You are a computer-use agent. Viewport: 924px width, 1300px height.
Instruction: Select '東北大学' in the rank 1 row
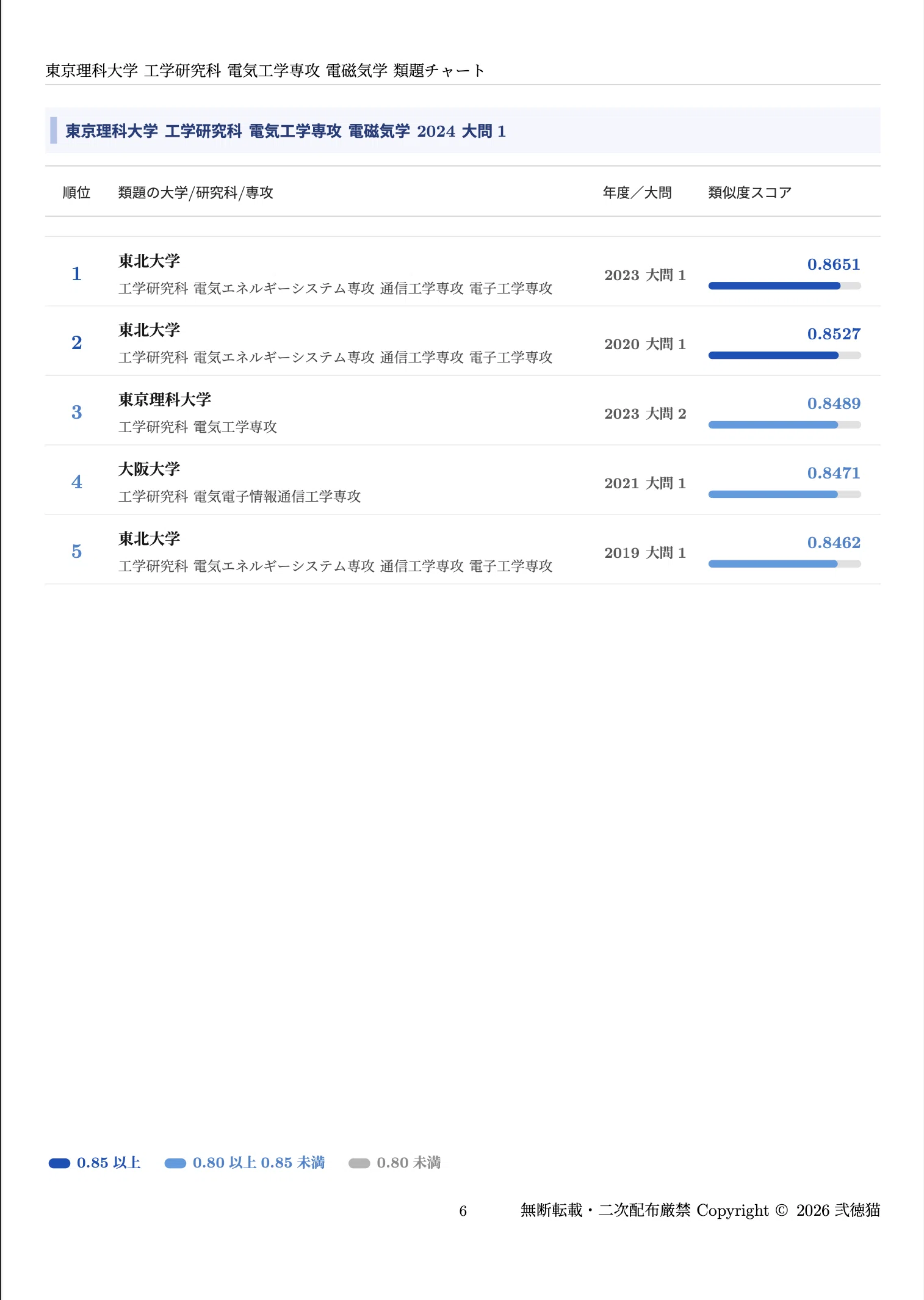[x=150, y=261]
